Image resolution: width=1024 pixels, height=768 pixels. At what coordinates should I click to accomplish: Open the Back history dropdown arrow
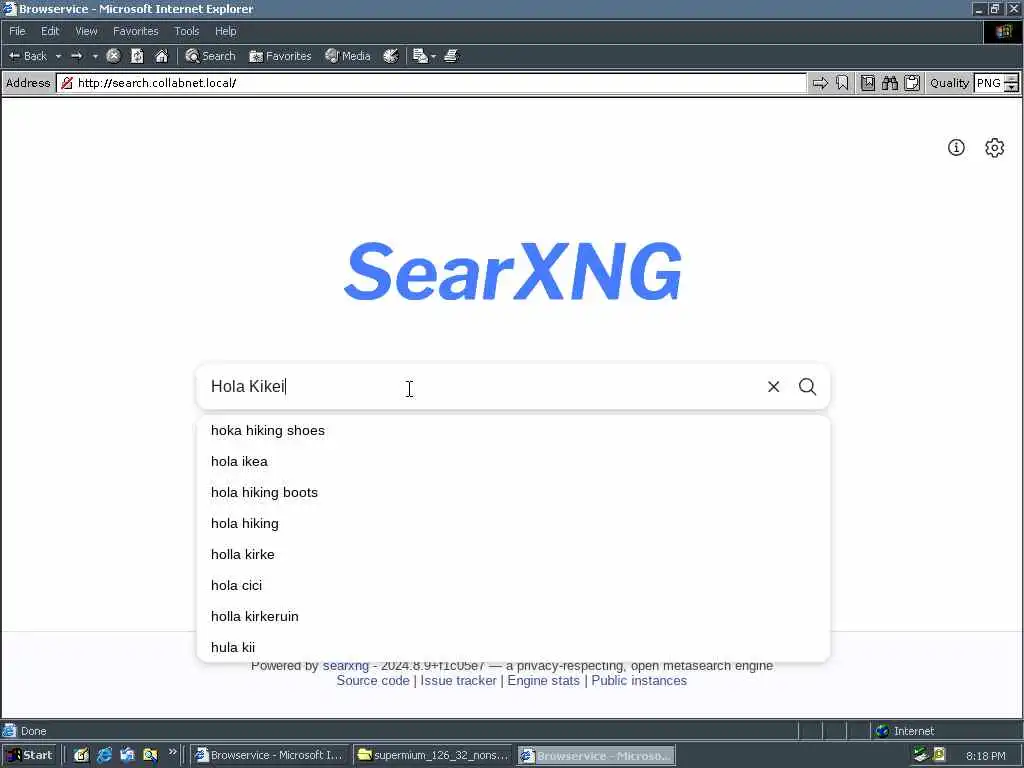[x=58, y=56]
